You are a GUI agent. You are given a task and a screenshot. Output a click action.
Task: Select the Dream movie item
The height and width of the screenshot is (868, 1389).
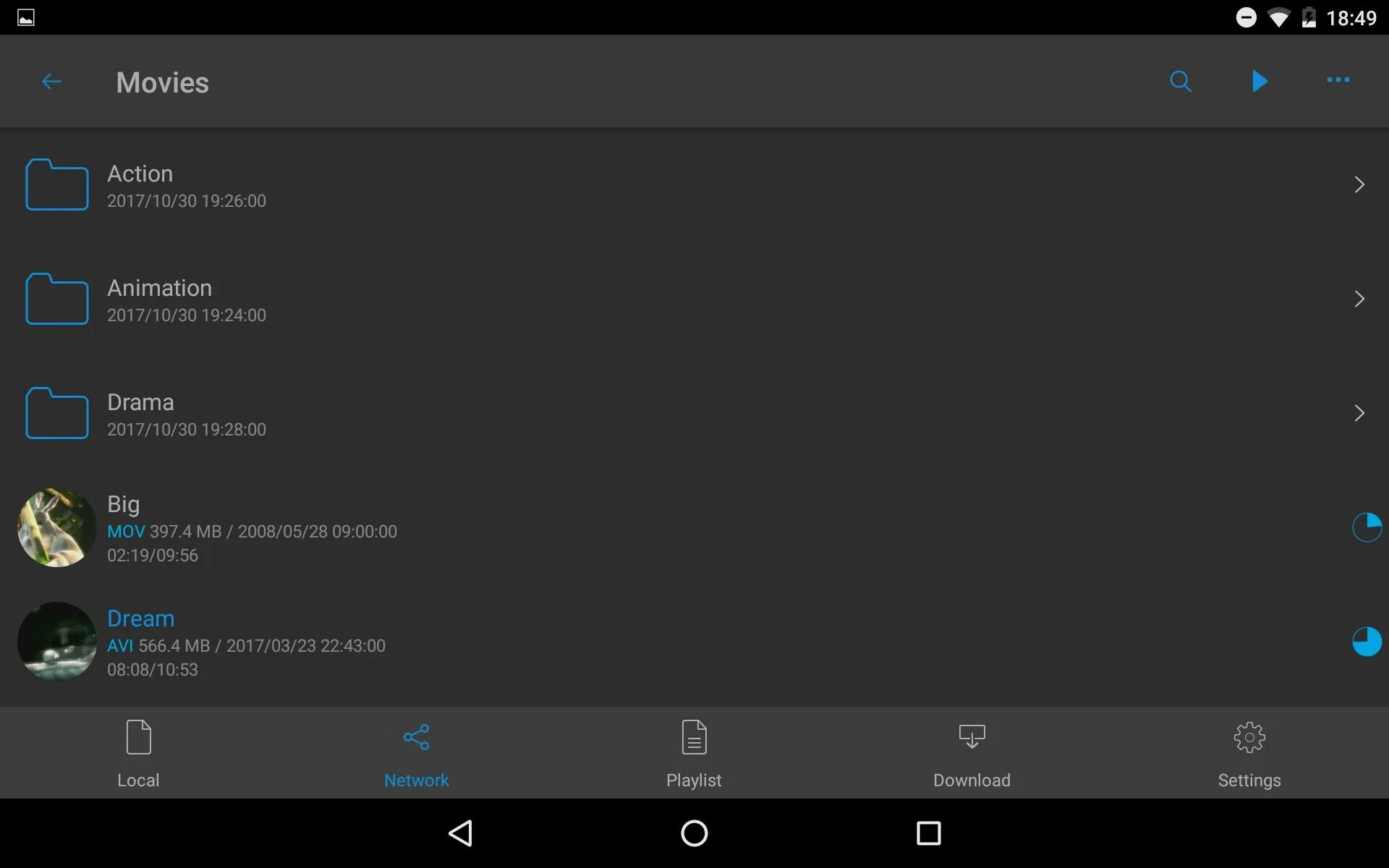694,642
